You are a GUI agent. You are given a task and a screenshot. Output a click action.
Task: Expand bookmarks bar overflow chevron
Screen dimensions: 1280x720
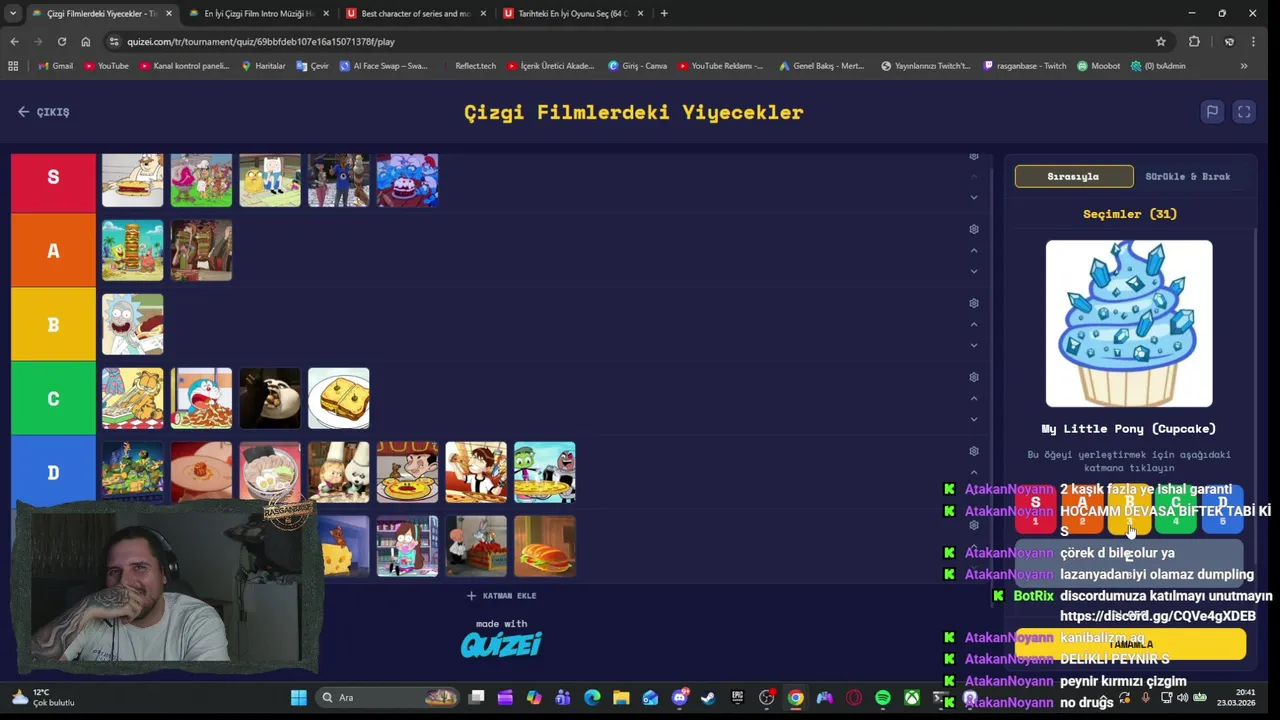[1244, 66]
